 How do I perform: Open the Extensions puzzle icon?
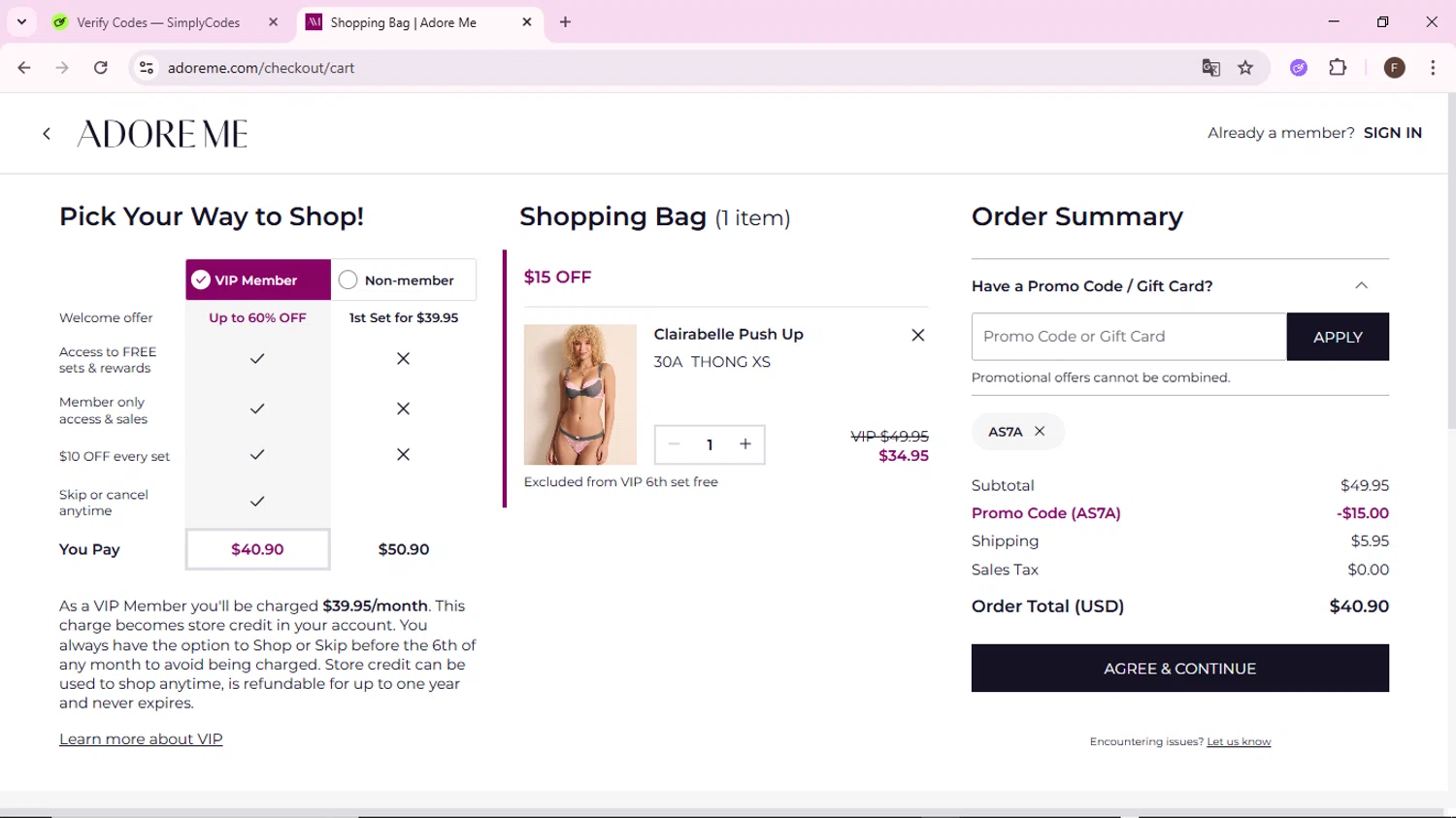[x=1338, y=68]
